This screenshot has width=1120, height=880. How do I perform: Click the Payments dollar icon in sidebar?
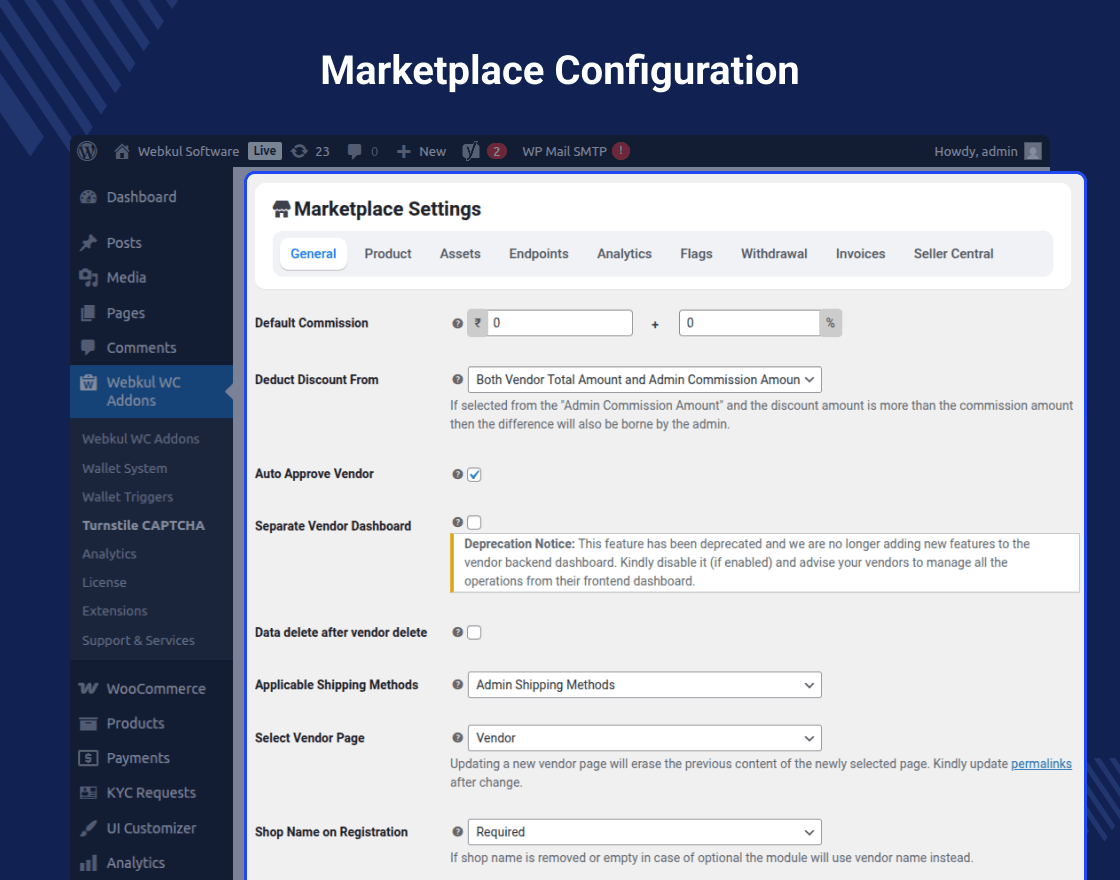click(x=89, y=758)
